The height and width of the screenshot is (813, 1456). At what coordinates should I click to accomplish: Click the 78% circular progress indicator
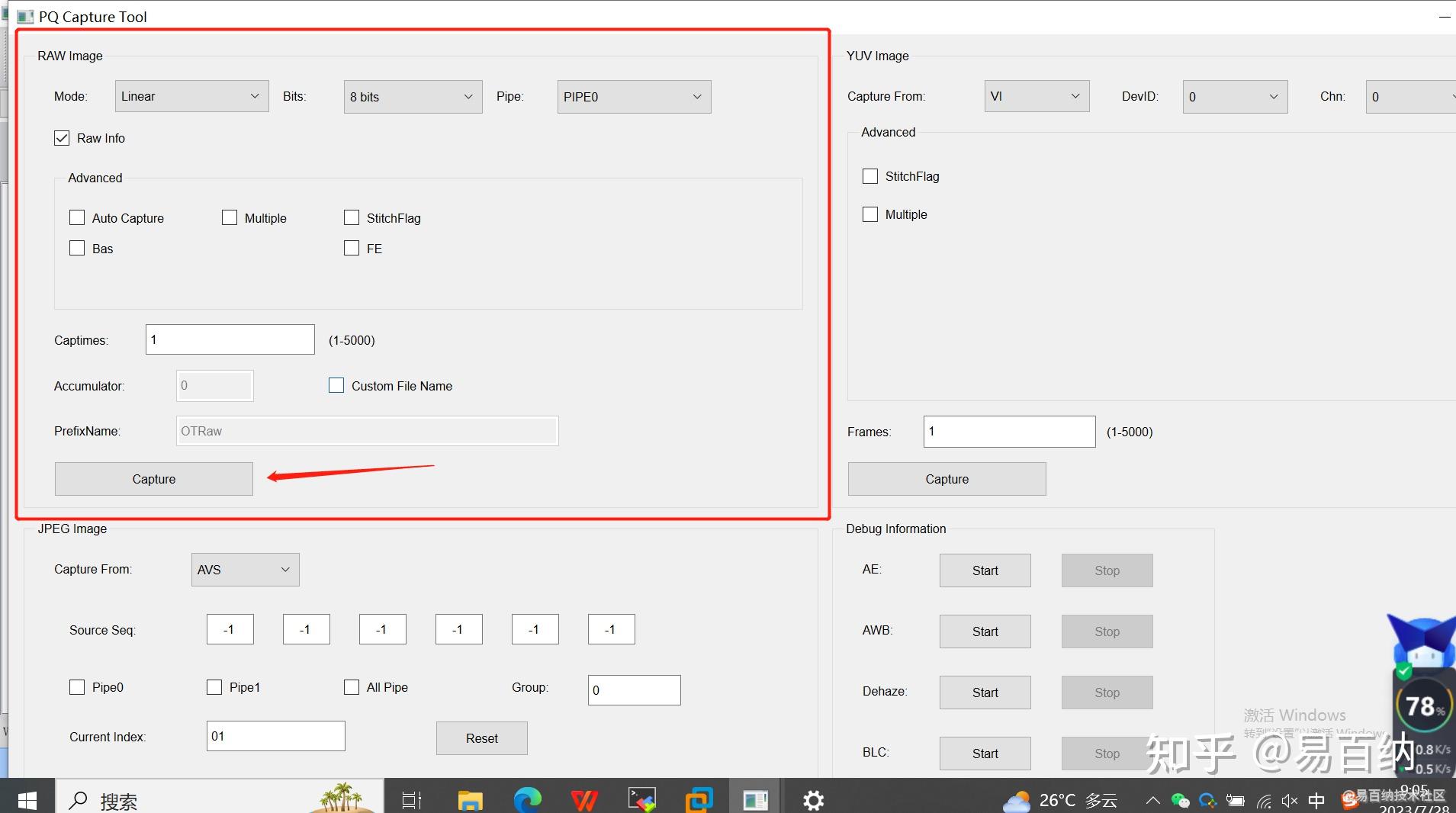(x=1422, y=706)
